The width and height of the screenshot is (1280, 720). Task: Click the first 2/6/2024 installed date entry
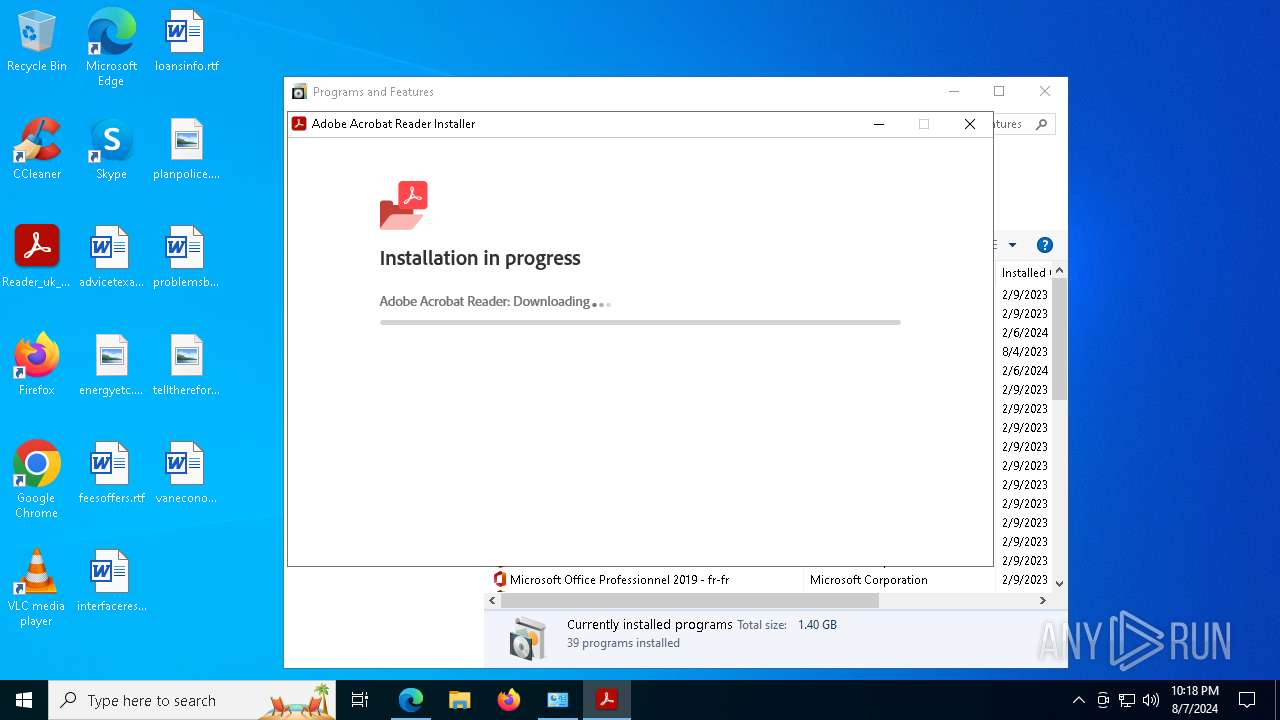(x=1024, y=333)
